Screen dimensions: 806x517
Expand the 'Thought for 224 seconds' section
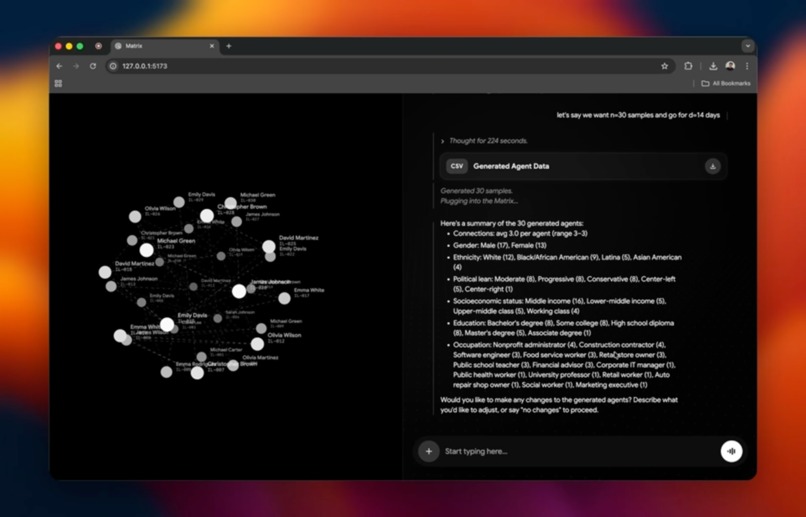pos(484,141)
